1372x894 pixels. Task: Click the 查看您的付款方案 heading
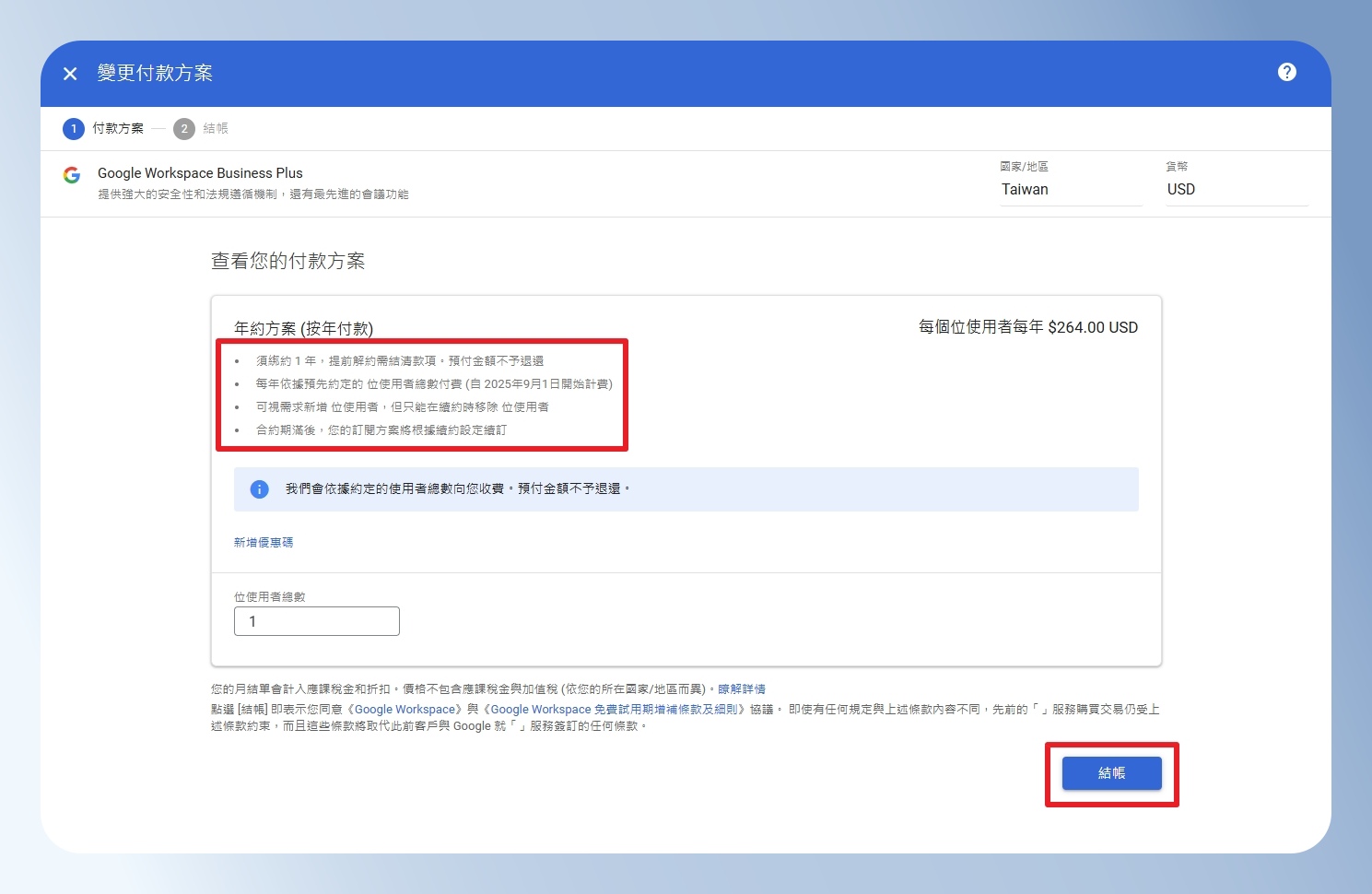pyautogui.click(x=288, y=262)
